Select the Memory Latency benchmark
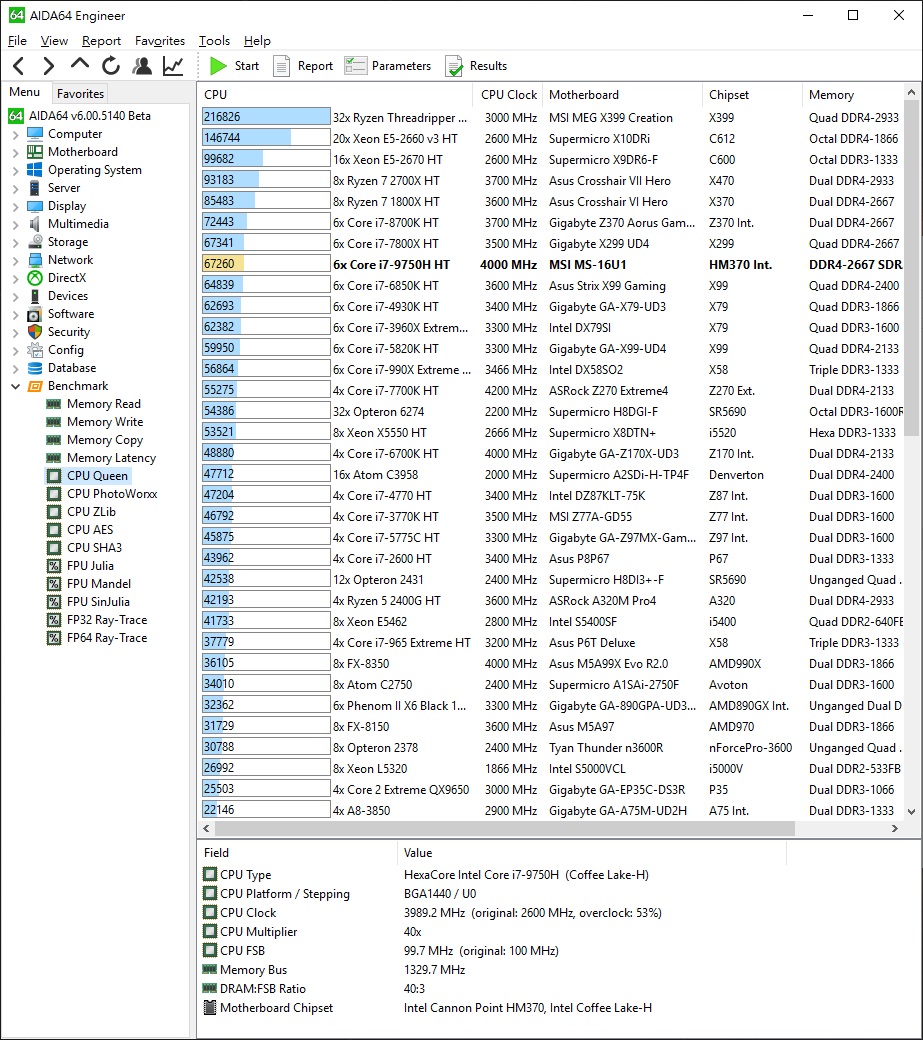The width and height of the screenshot is (923, 1040). tap(111, 458)
